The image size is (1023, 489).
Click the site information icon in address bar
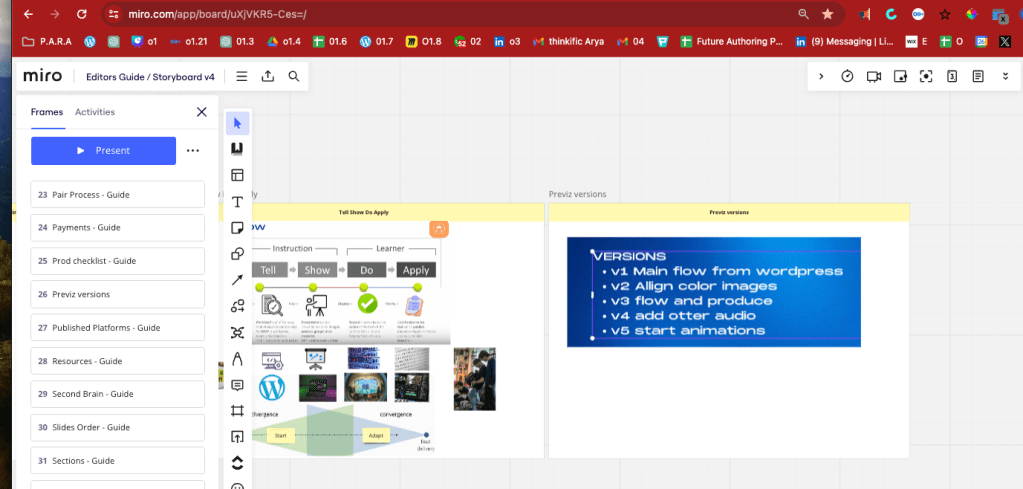point(114,14)
